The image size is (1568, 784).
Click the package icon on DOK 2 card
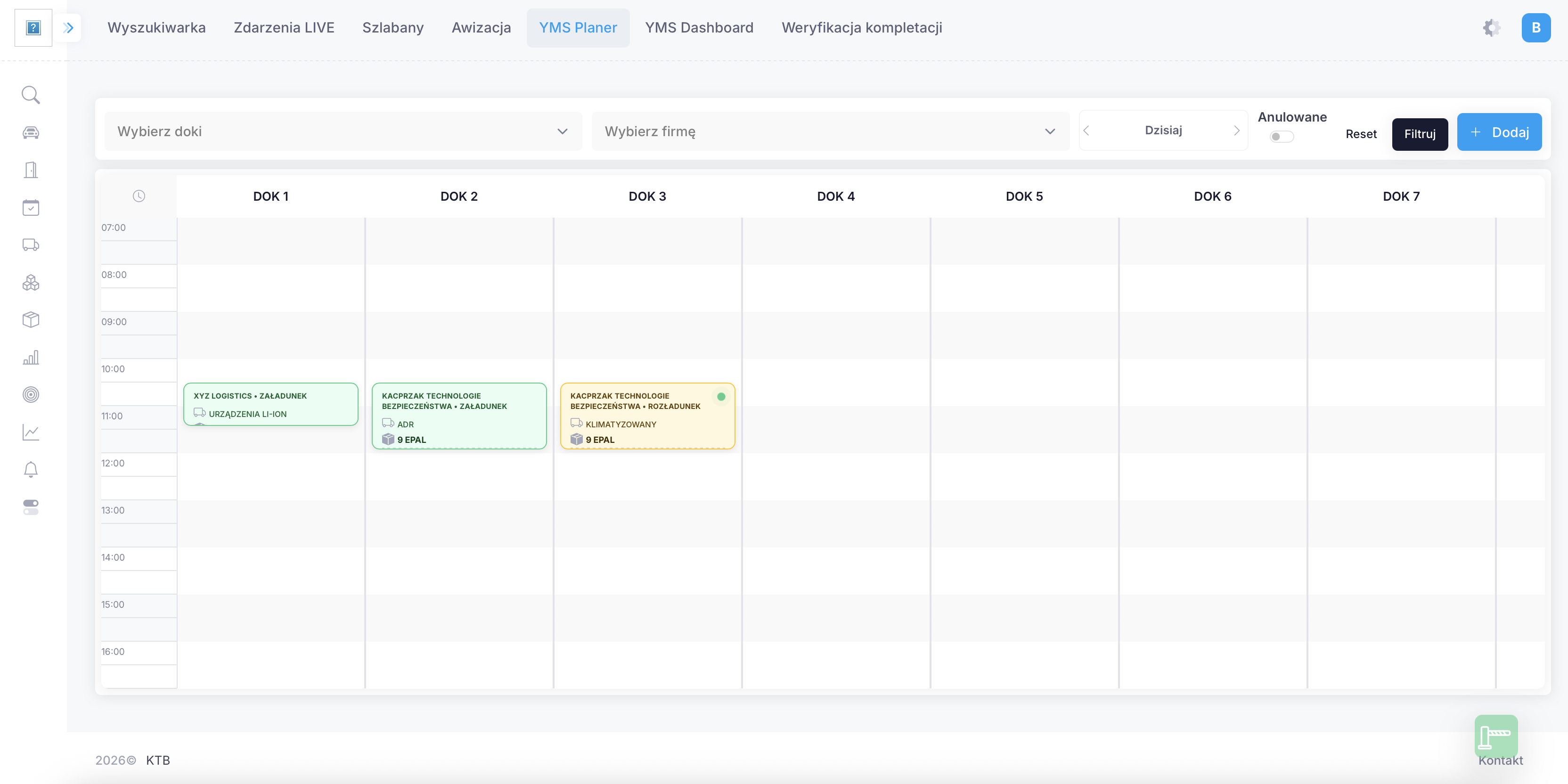[388, 440]
